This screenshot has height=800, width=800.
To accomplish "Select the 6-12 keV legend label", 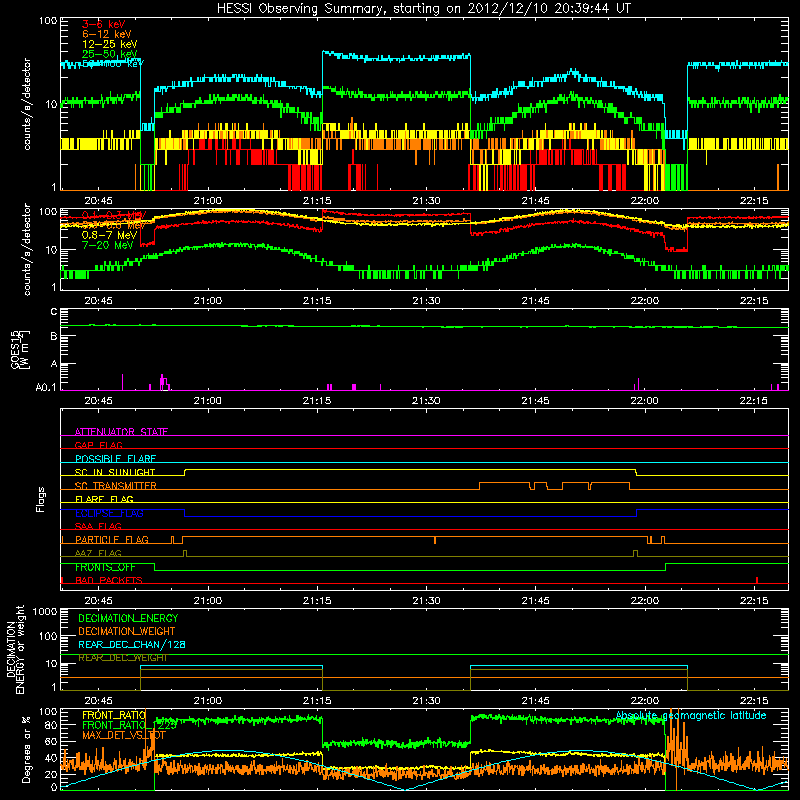I will pos(107,34).
